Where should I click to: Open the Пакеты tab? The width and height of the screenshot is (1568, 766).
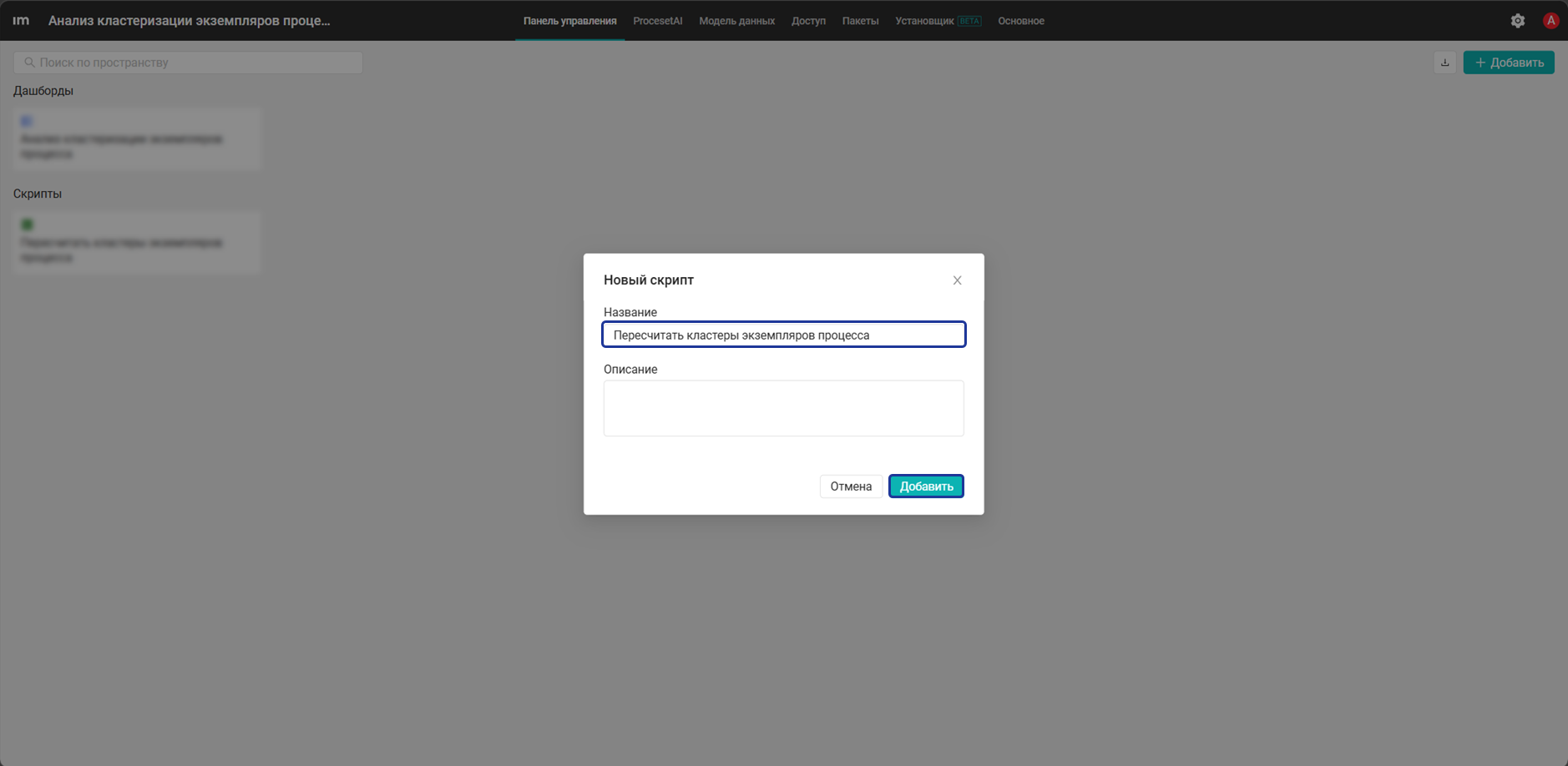(x=860, y=21)
